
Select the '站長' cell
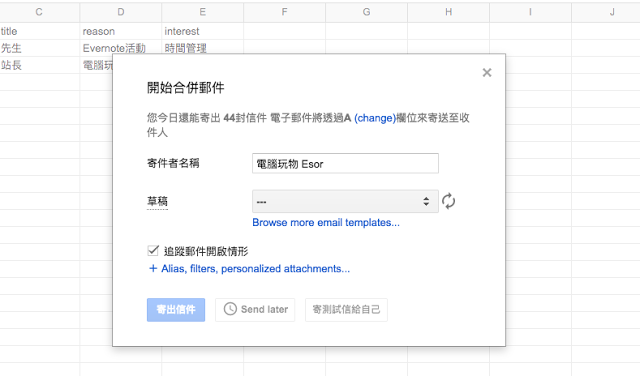pyautogui.click(x=40, y=65)
